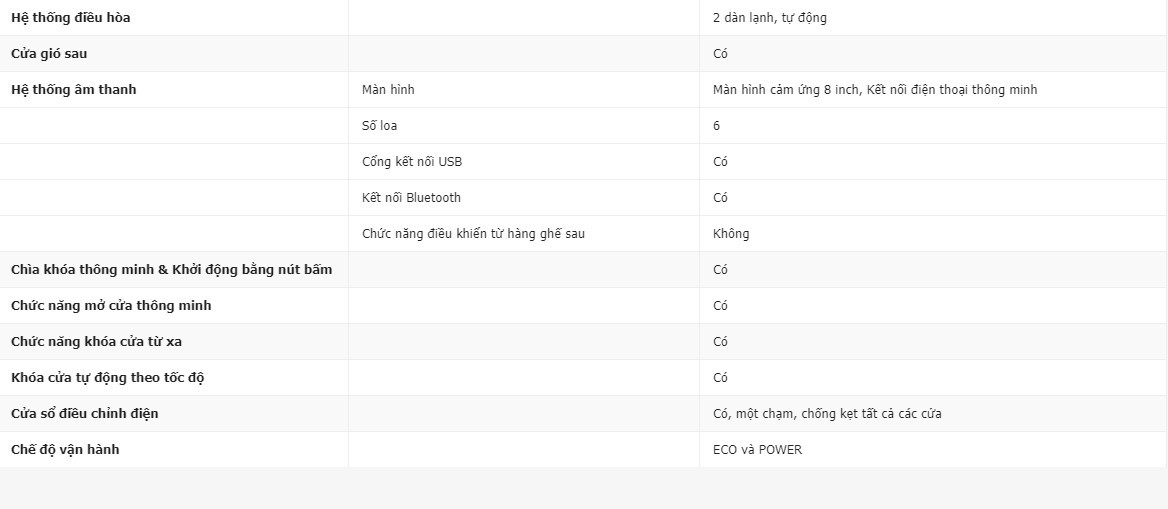Select the speaker count value "6"

(x=717, y=126)
